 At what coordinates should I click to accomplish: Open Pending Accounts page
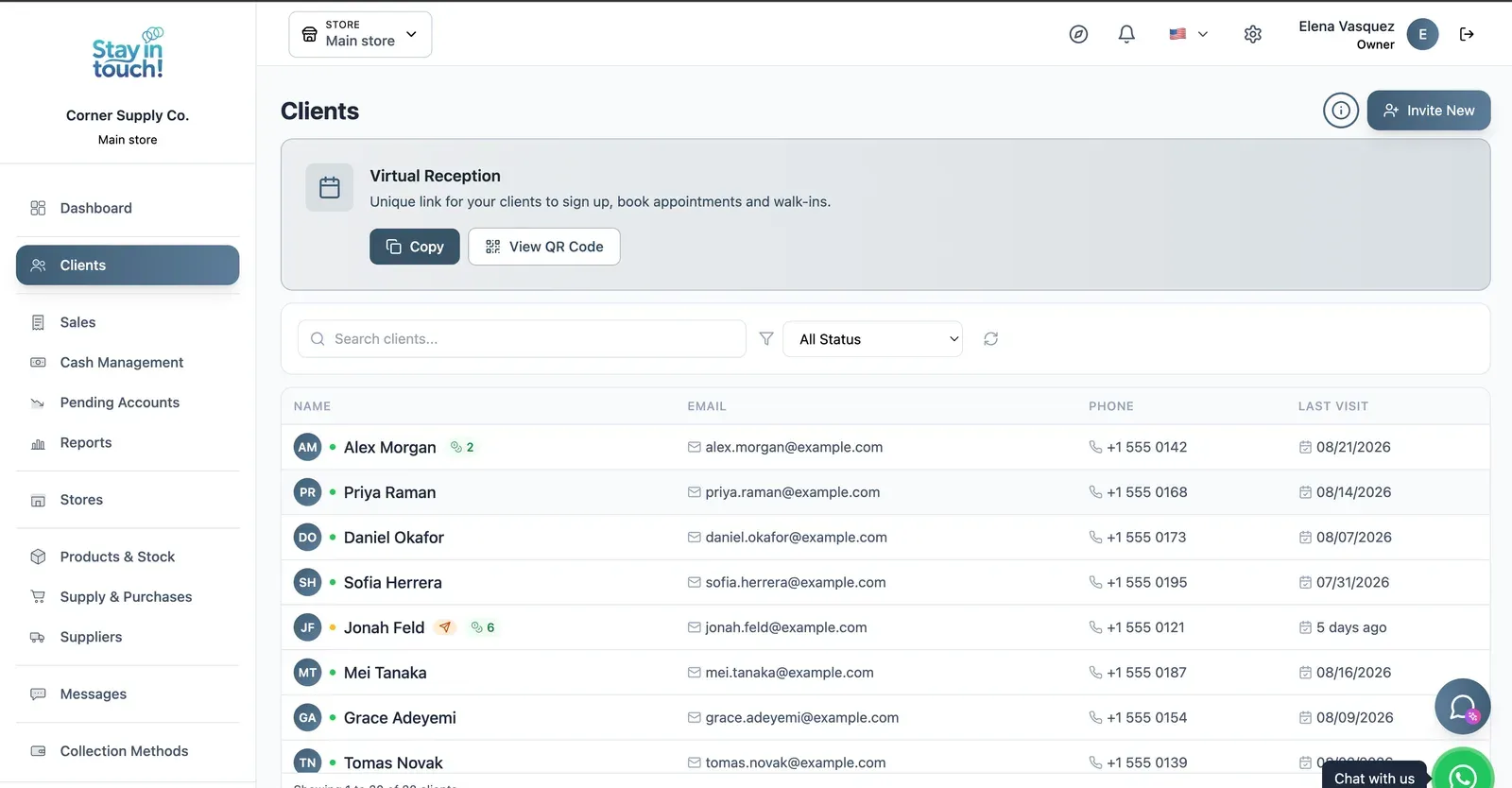coord(128,403)
